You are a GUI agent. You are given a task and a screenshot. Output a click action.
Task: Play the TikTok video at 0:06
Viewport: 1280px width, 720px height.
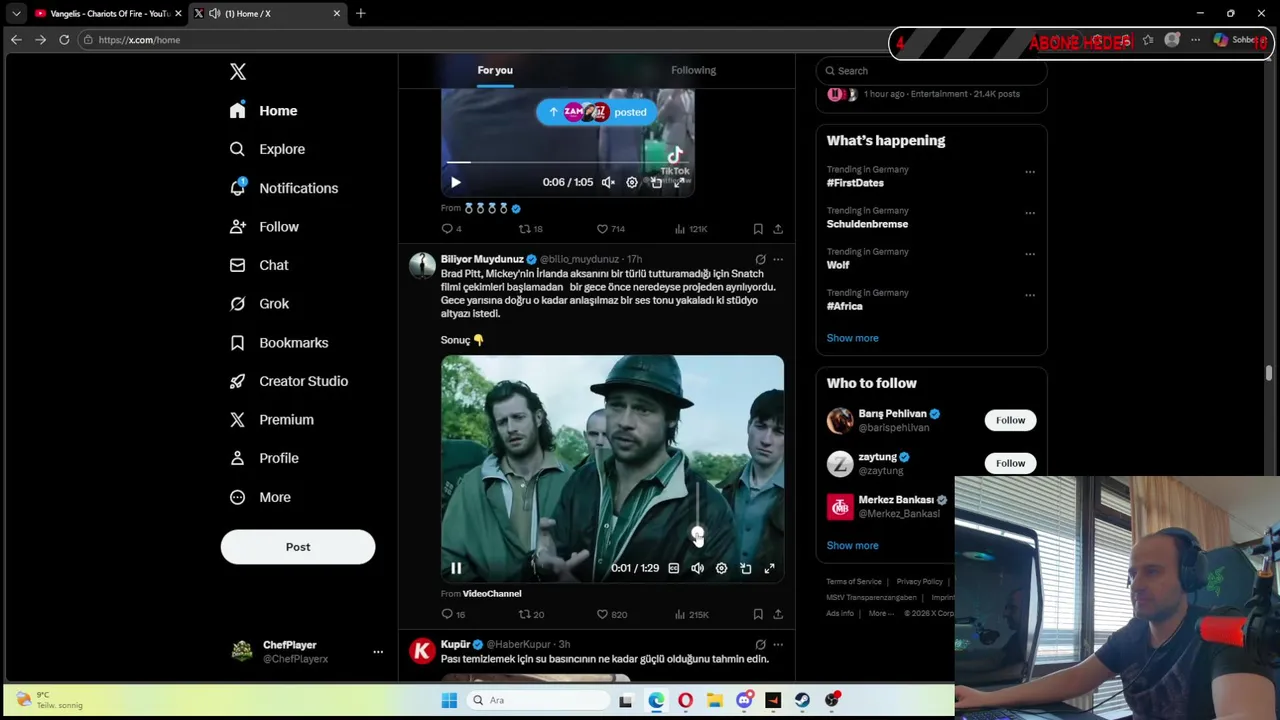[x=455, y=182]
